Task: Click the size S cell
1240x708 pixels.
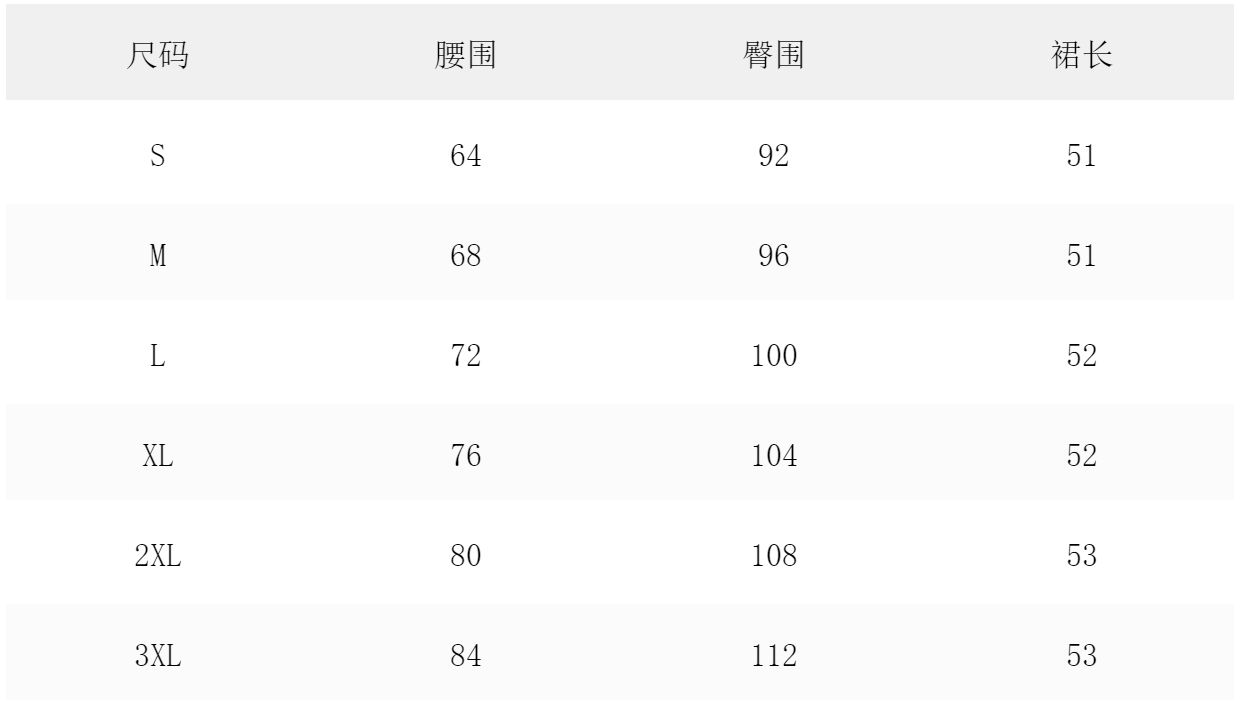Action: (158, 157)
